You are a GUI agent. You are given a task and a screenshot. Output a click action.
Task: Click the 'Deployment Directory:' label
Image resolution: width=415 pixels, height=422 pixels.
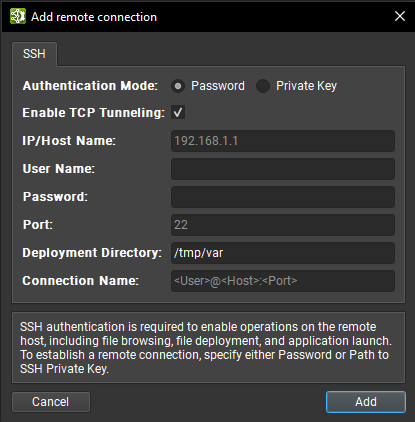coord(92,253)
